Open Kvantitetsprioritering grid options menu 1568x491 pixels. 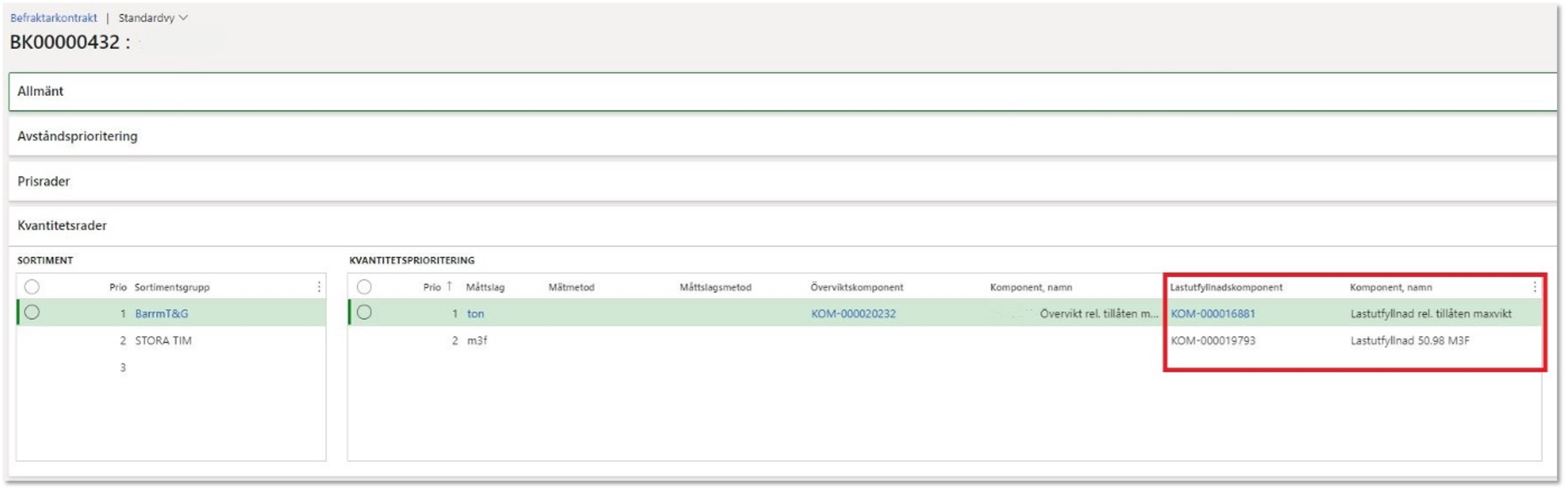tap(1535, 287)
